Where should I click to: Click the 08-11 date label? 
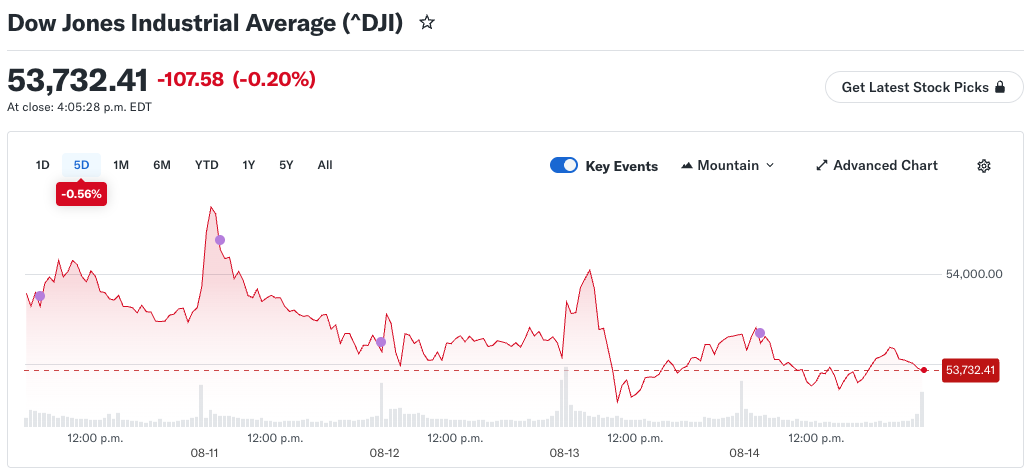pyautogui.click(x=204, y=453)
